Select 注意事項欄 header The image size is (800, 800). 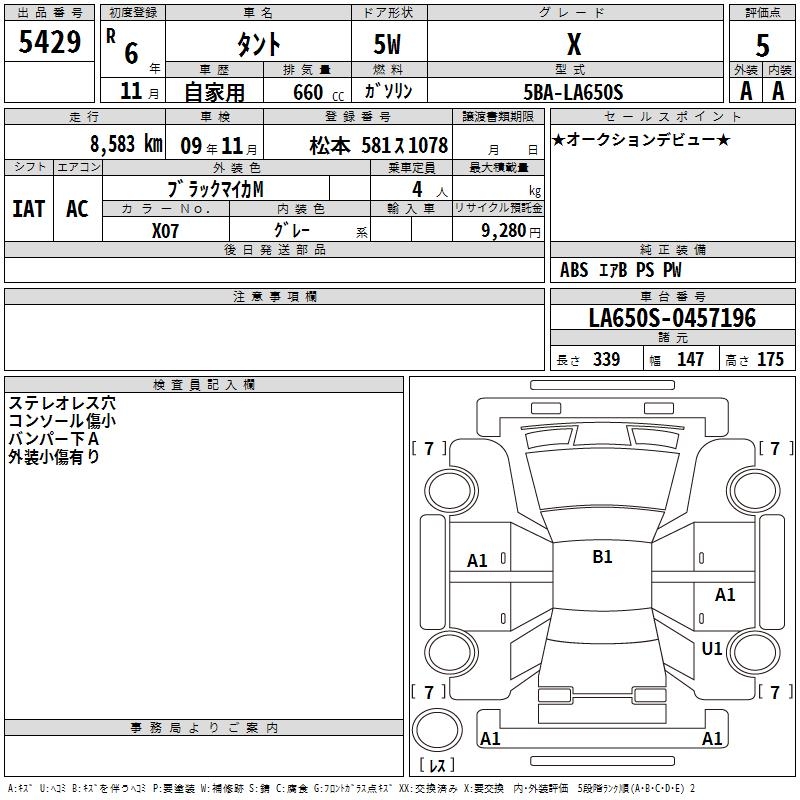coord(274,296)
